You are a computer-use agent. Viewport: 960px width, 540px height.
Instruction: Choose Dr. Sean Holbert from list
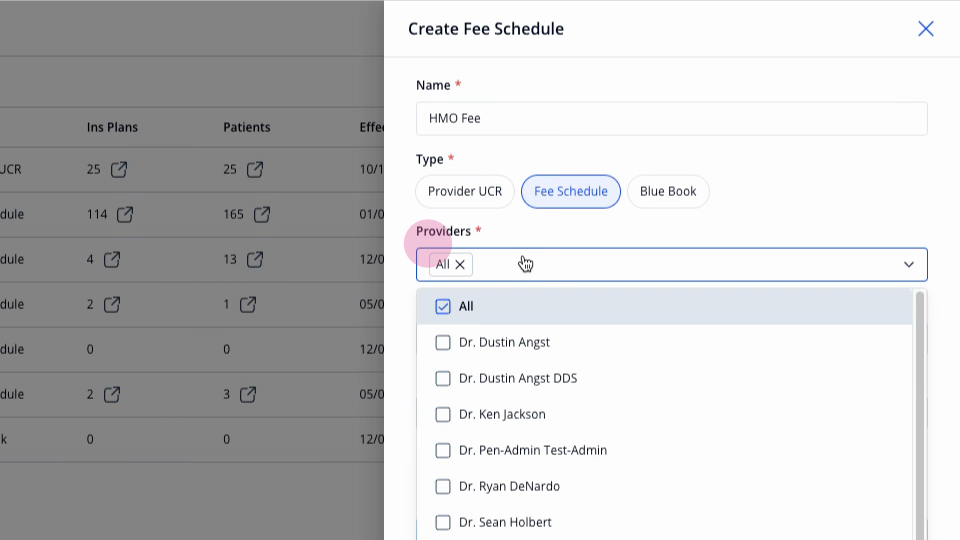pyautogui.click(x=664, y=522)
